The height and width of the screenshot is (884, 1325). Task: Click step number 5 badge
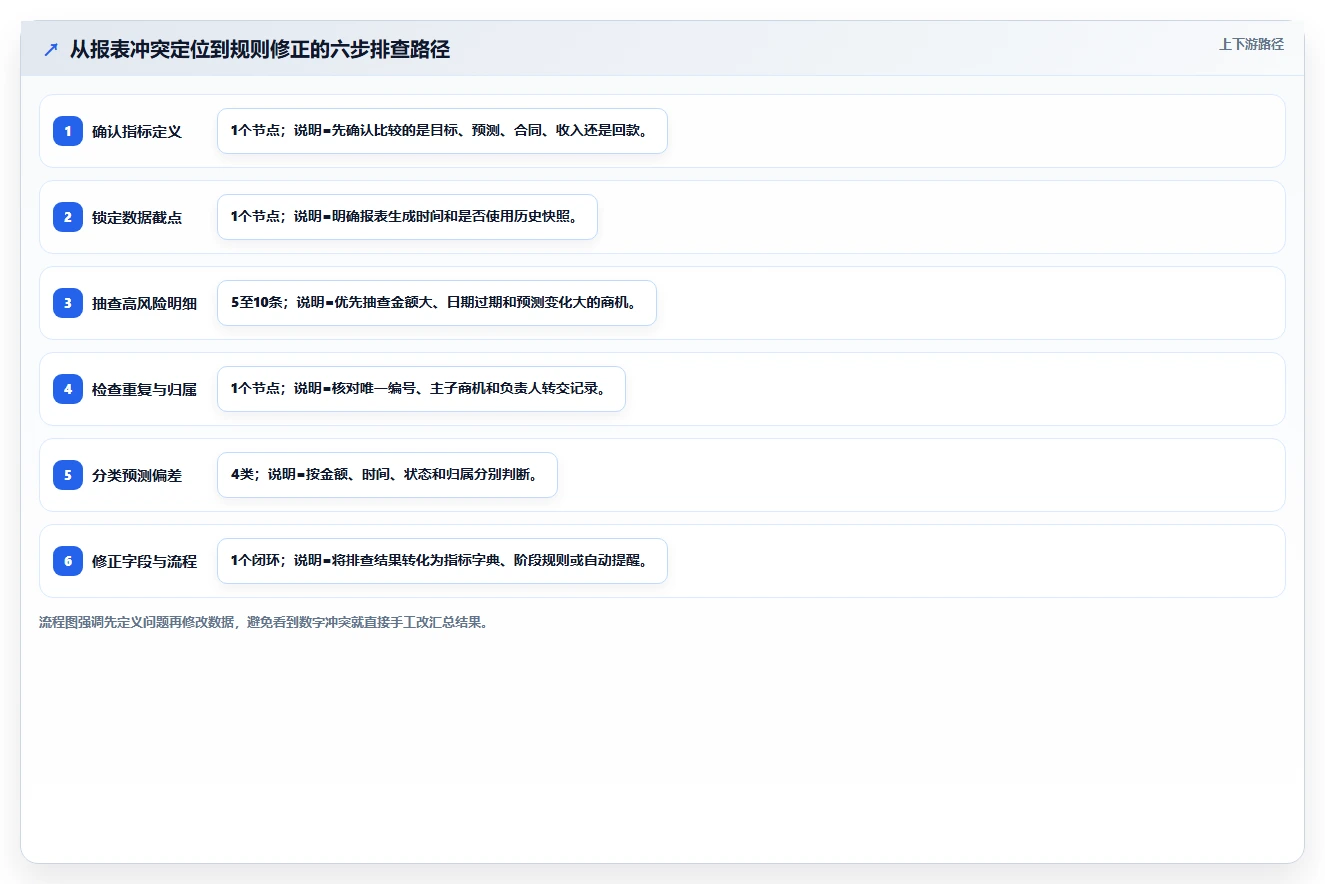coord(68,475)
